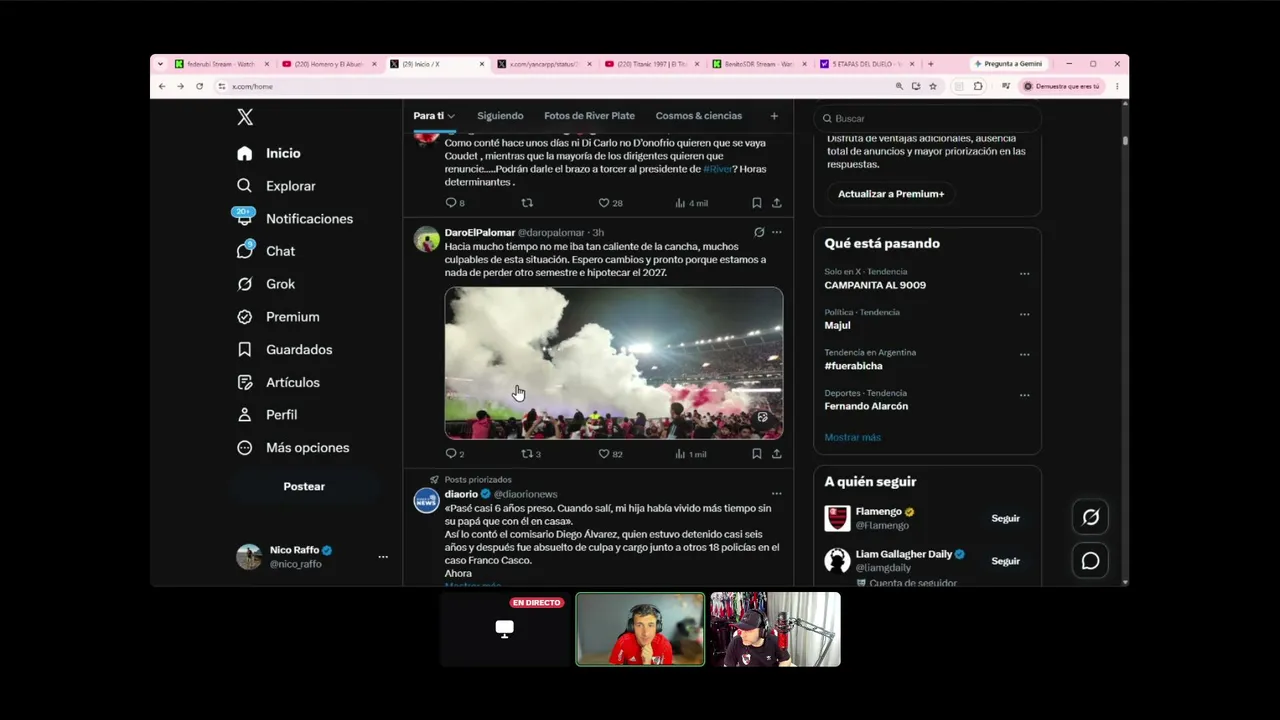
Task: Switch to the Titanic 1997 browser tab
Action: click(x=652, y=64)
